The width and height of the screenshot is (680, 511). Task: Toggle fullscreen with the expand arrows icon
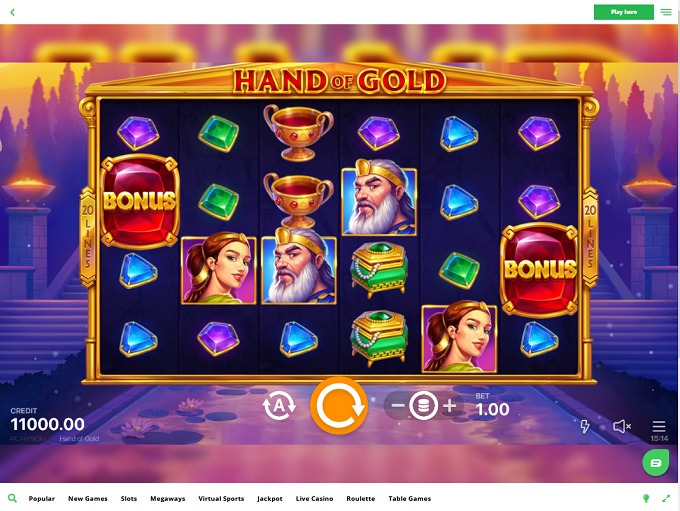coord(666,499)
